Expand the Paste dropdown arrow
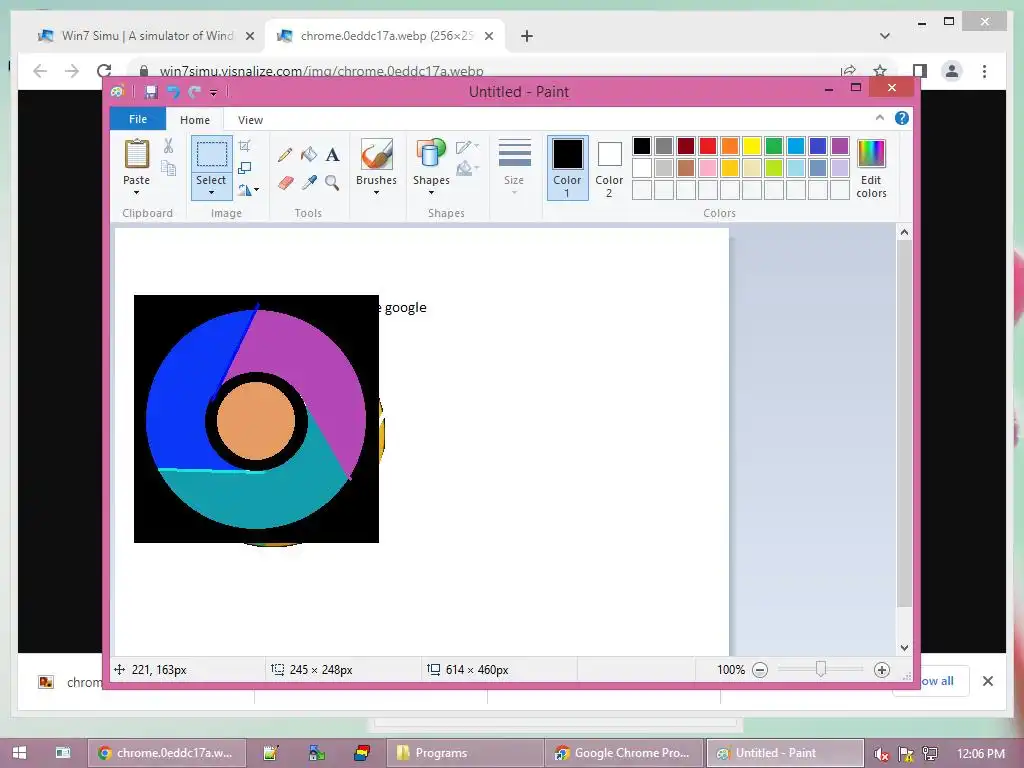Screen dimensions: 1024x768 [x=136, y=193]
